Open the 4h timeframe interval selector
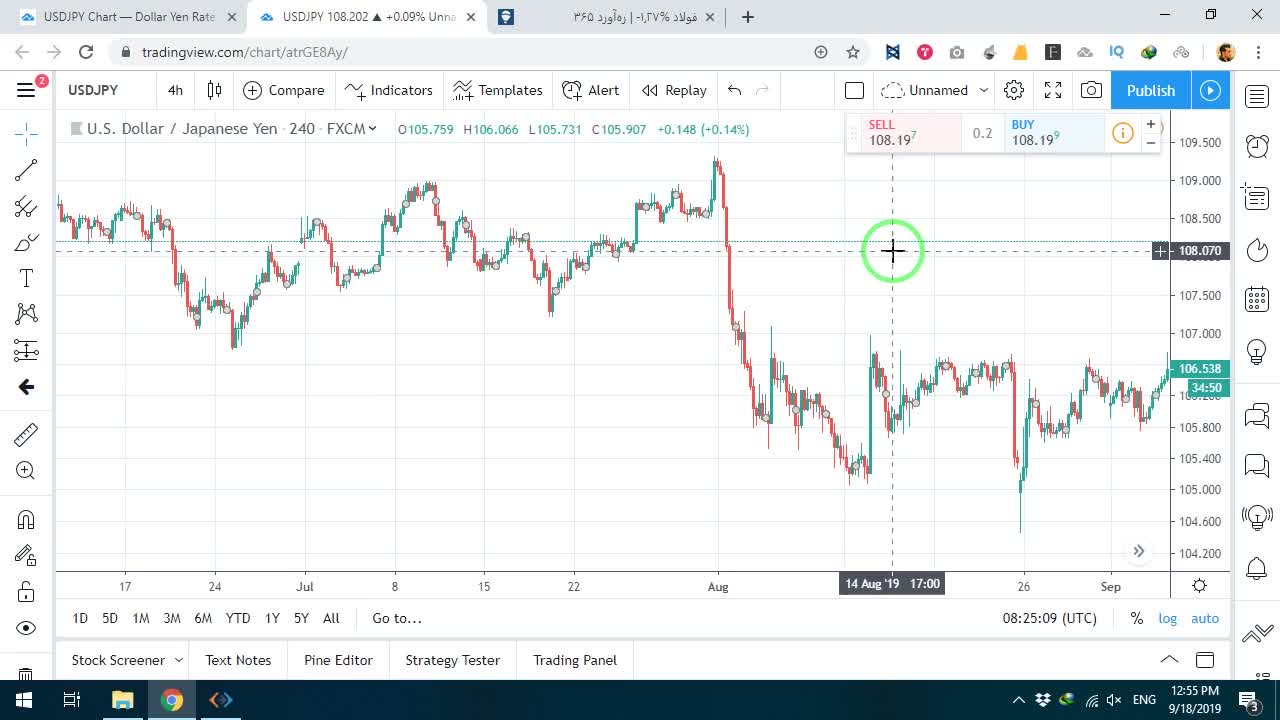Screen dimensions: 1280x720 (x=175, y=90)
